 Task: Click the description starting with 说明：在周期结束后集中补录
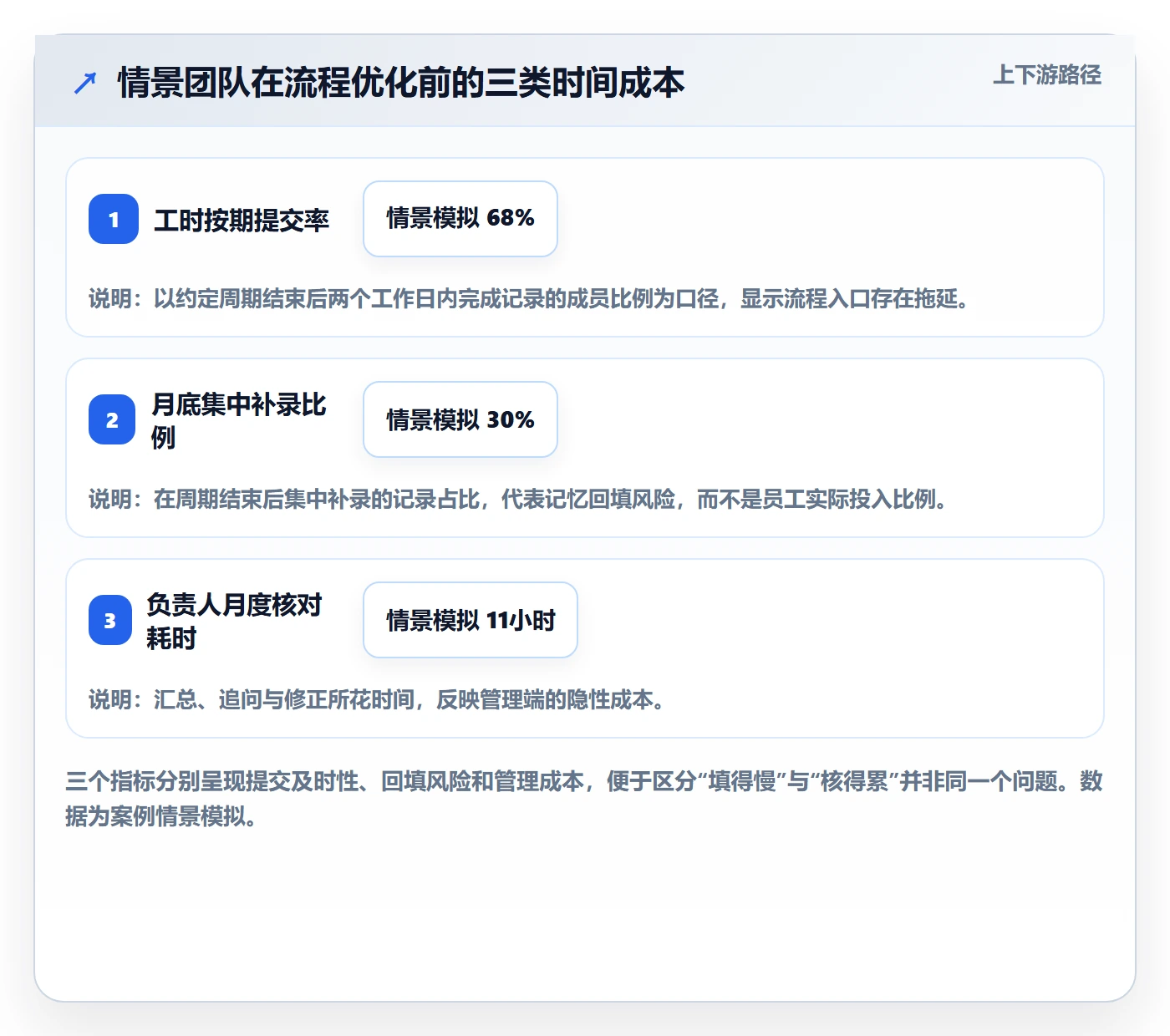point(518,499)
